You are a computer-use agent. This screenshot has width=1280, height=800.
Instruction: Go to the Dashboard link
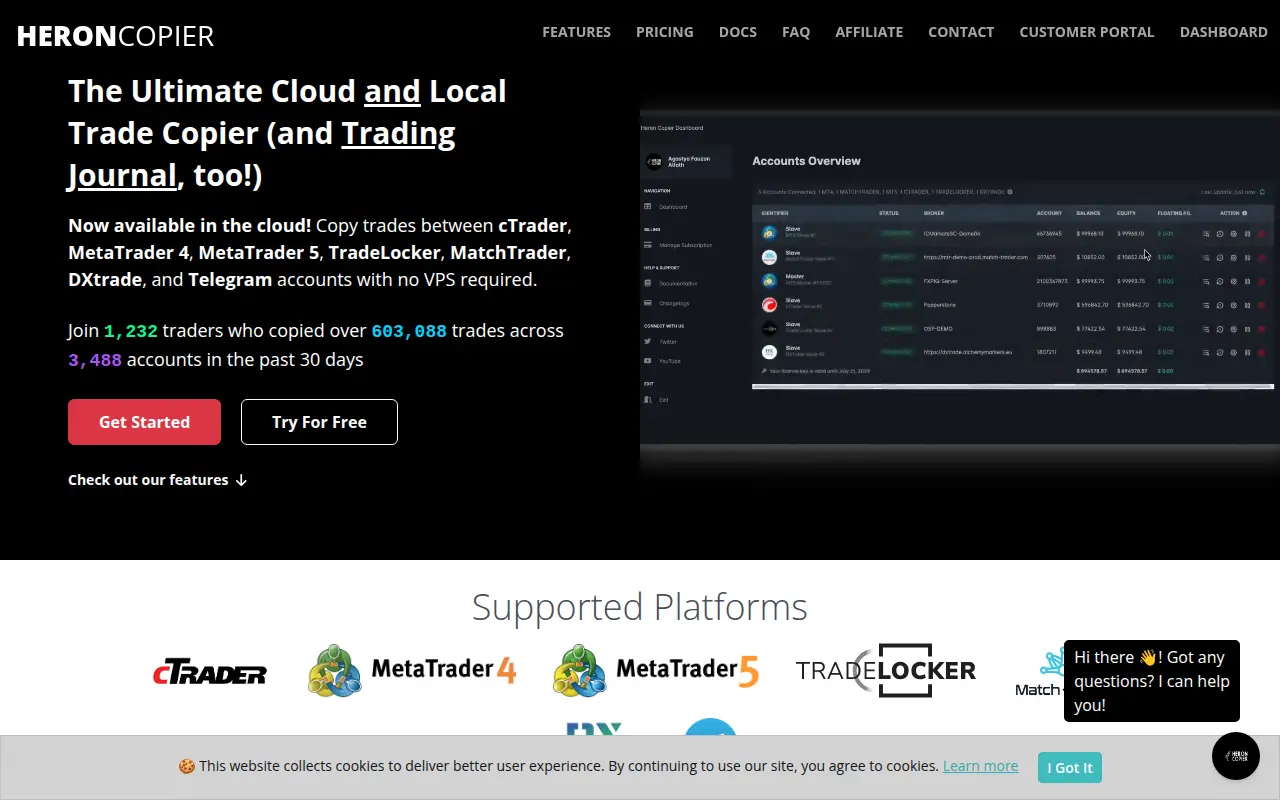[1223, 32]
